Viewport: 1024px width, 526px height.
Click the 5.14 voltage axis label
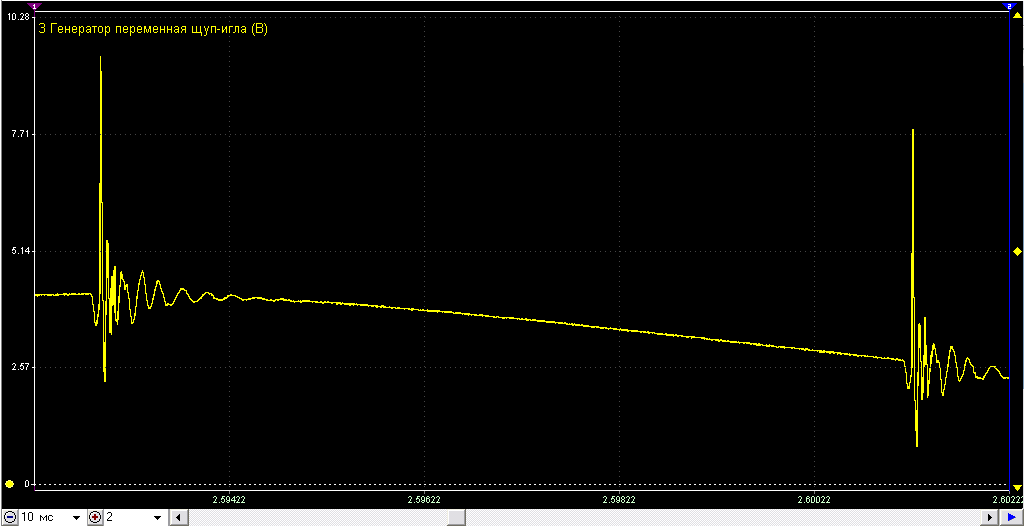click(20, 251)
